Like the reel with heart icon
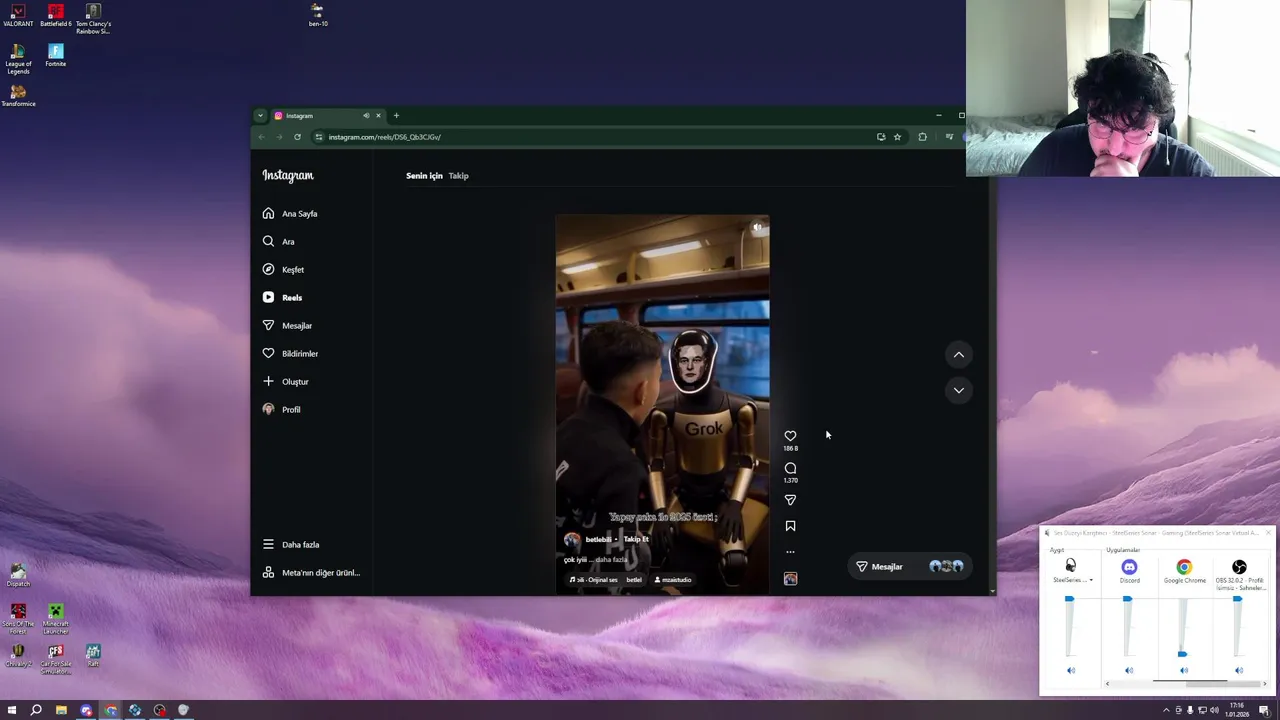This screenshot has height=720, width=1280. 790,436
